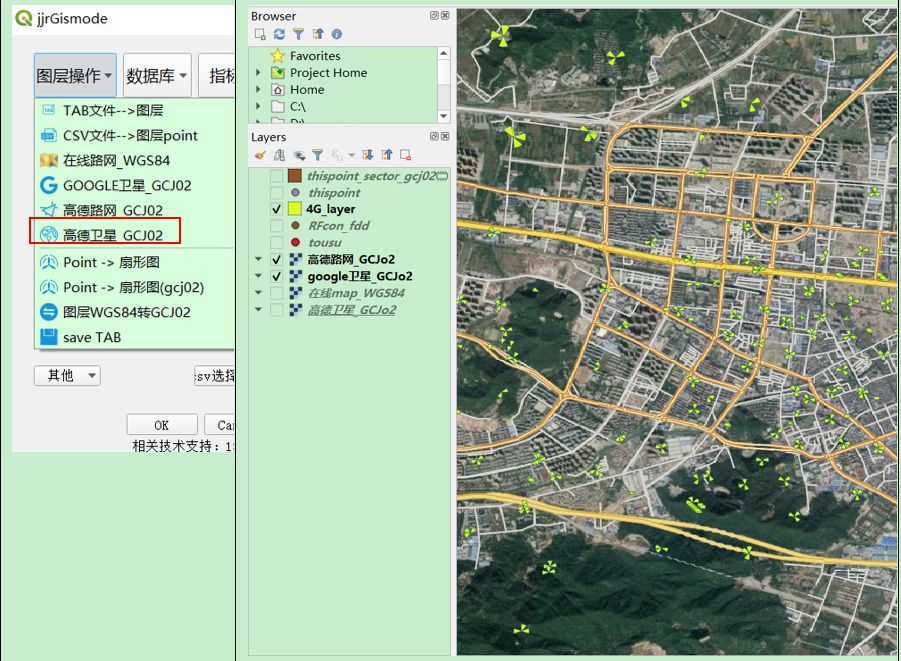Viewport: 901px width, 661px height.
Task: Enable Browser properties info widget
Action: click(x=337, y=34)
